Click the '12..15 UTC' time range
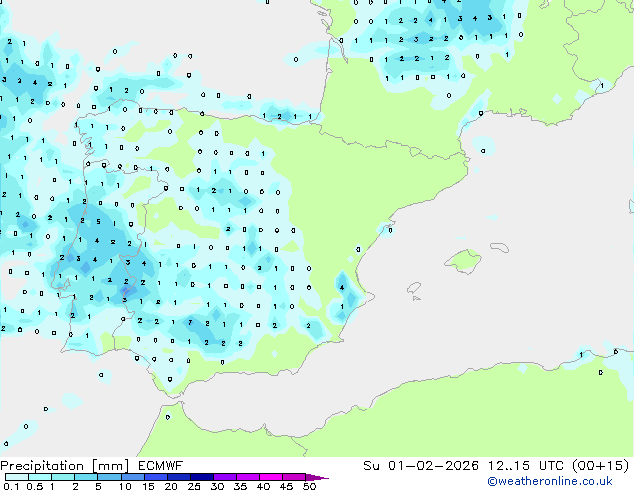Image resolution: width=634 pixels, height=490 pixels. point(526,466)
